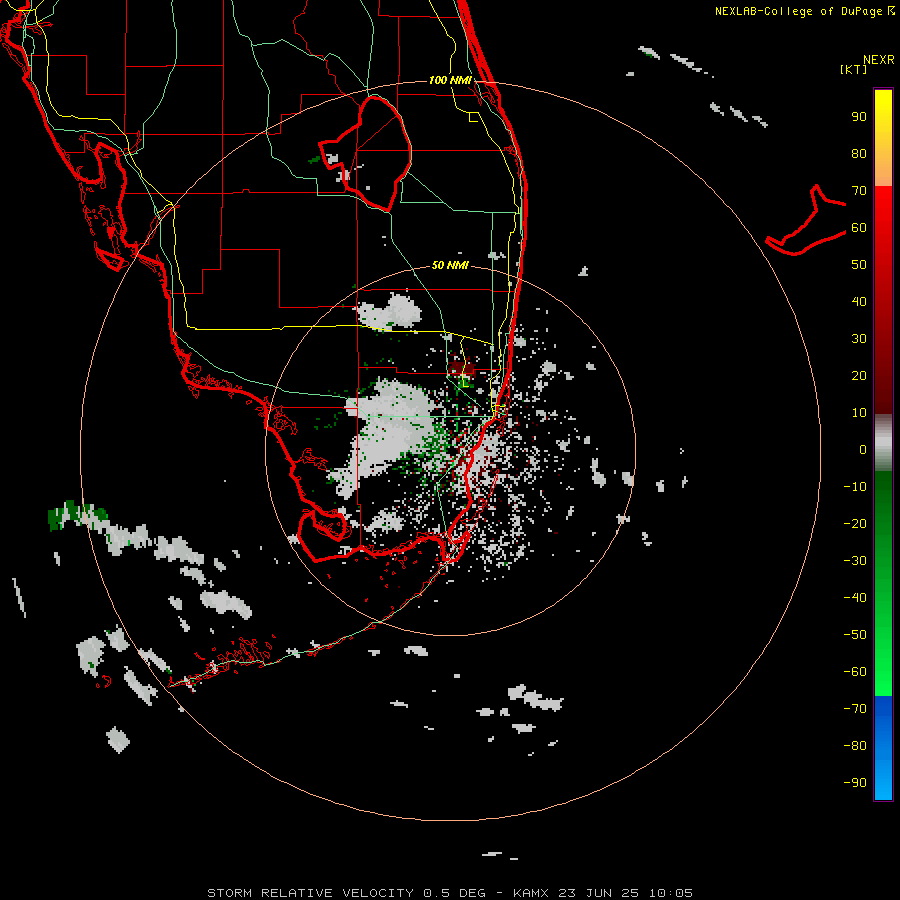Click the NEXR label above the scale
900x900 pixels.
pyautogui.click(x=879, y=59)
